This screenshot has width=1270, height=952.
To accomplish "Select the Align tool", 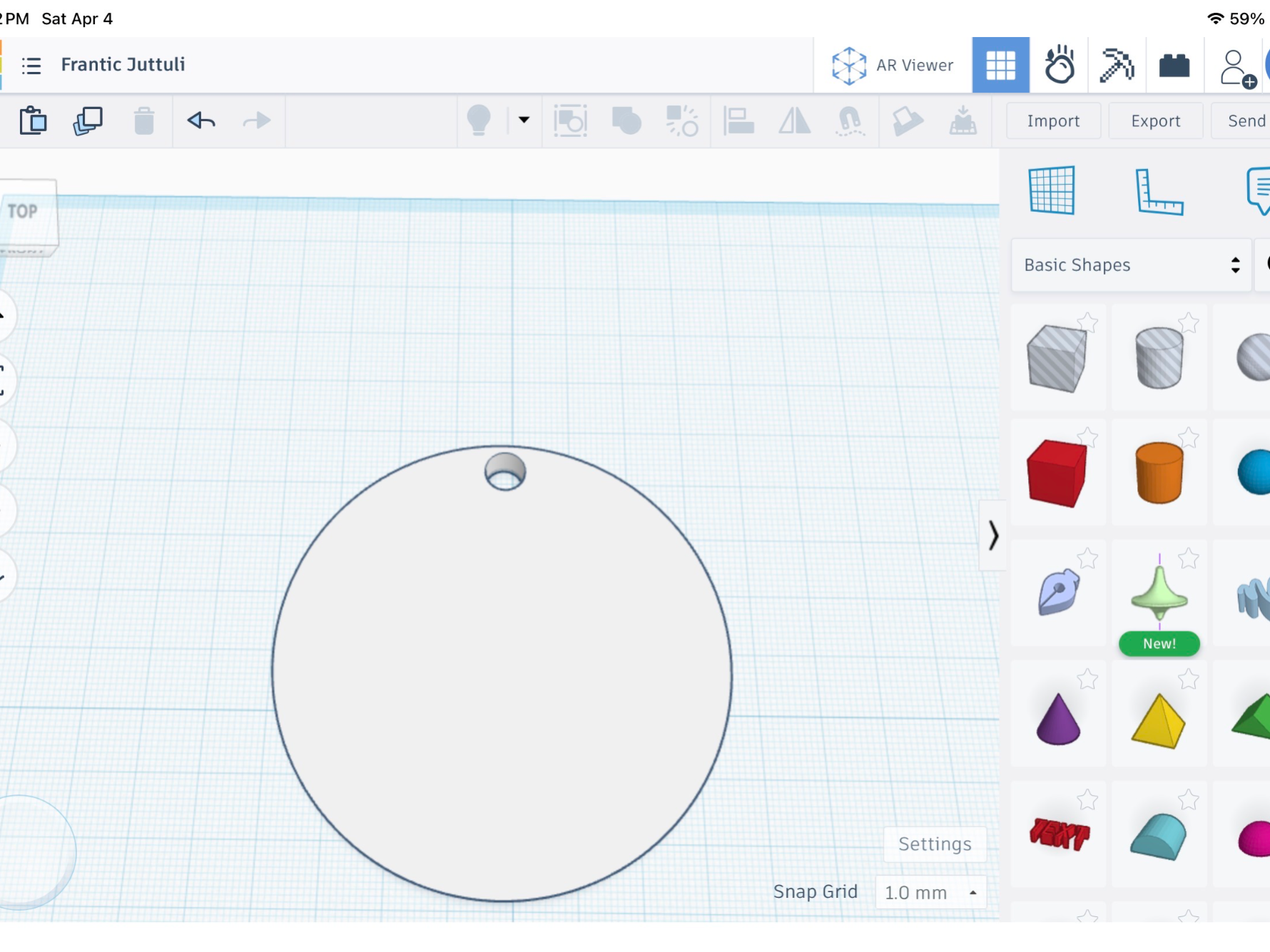I will (738, 121).
